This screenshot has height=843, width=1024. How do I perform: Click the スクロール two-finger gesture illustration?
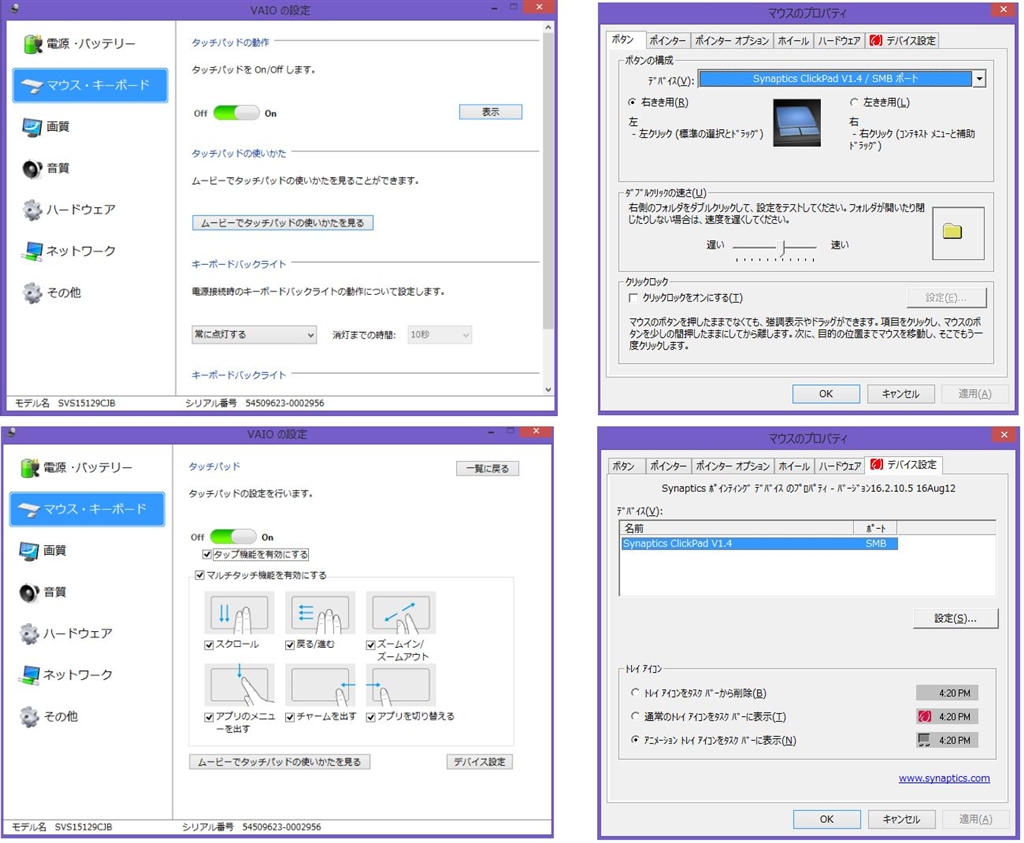[x=239, y=613]
